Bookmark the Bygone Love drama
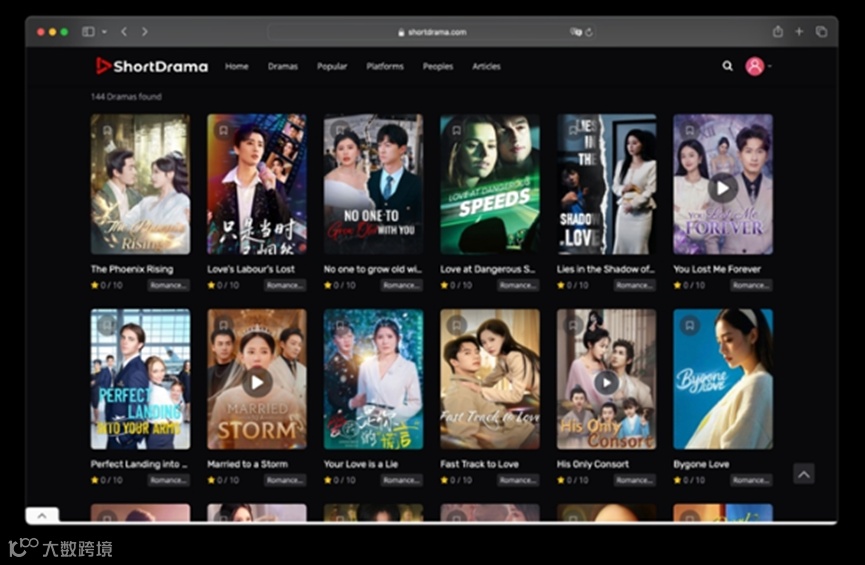The width and height of the screenshot is (865, 565). [x=689, y=326]
